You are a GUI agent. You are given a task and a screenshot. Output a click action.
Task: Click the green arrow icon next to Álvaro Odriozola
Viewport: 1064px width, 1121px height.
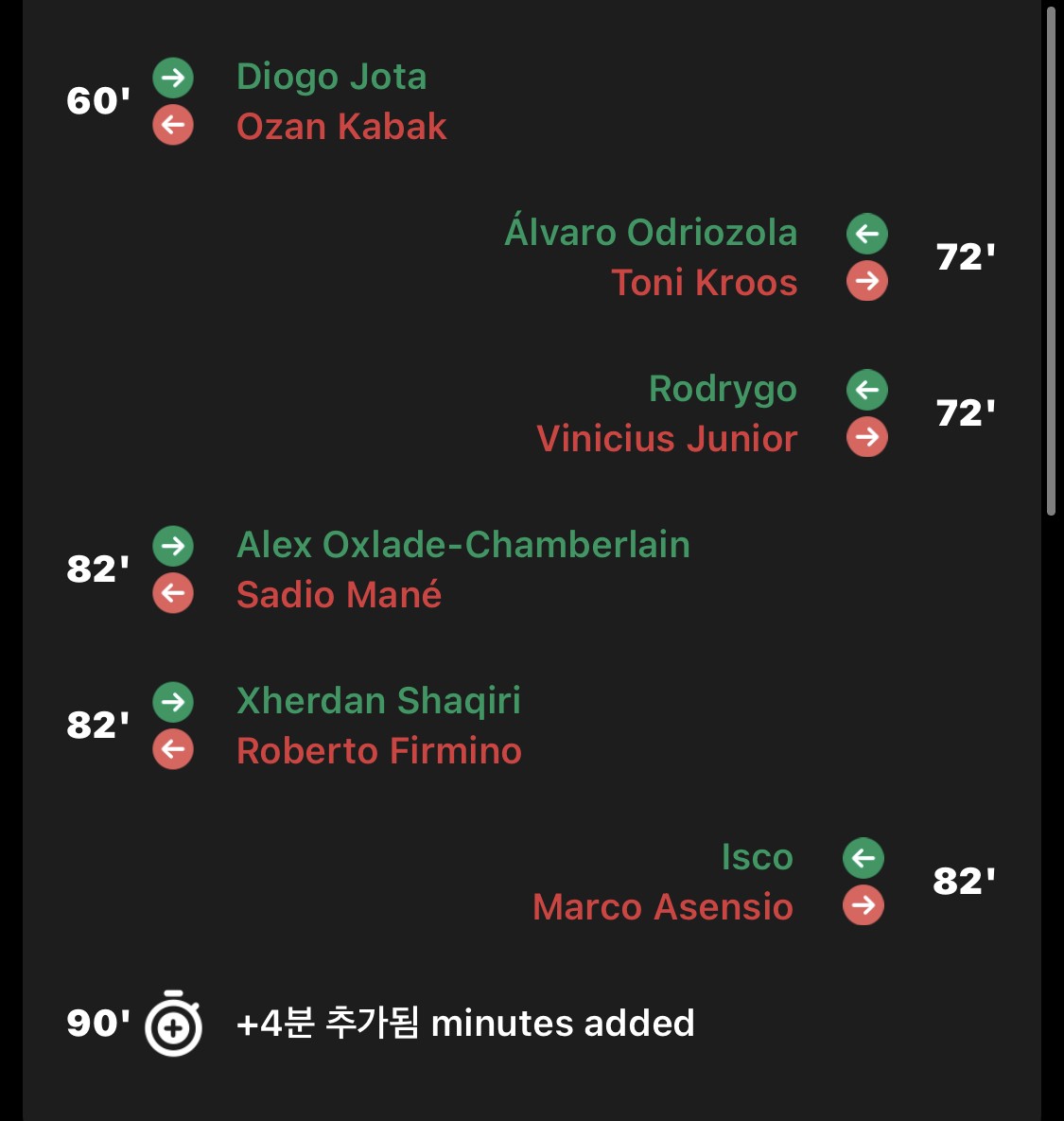coord(866,233)
